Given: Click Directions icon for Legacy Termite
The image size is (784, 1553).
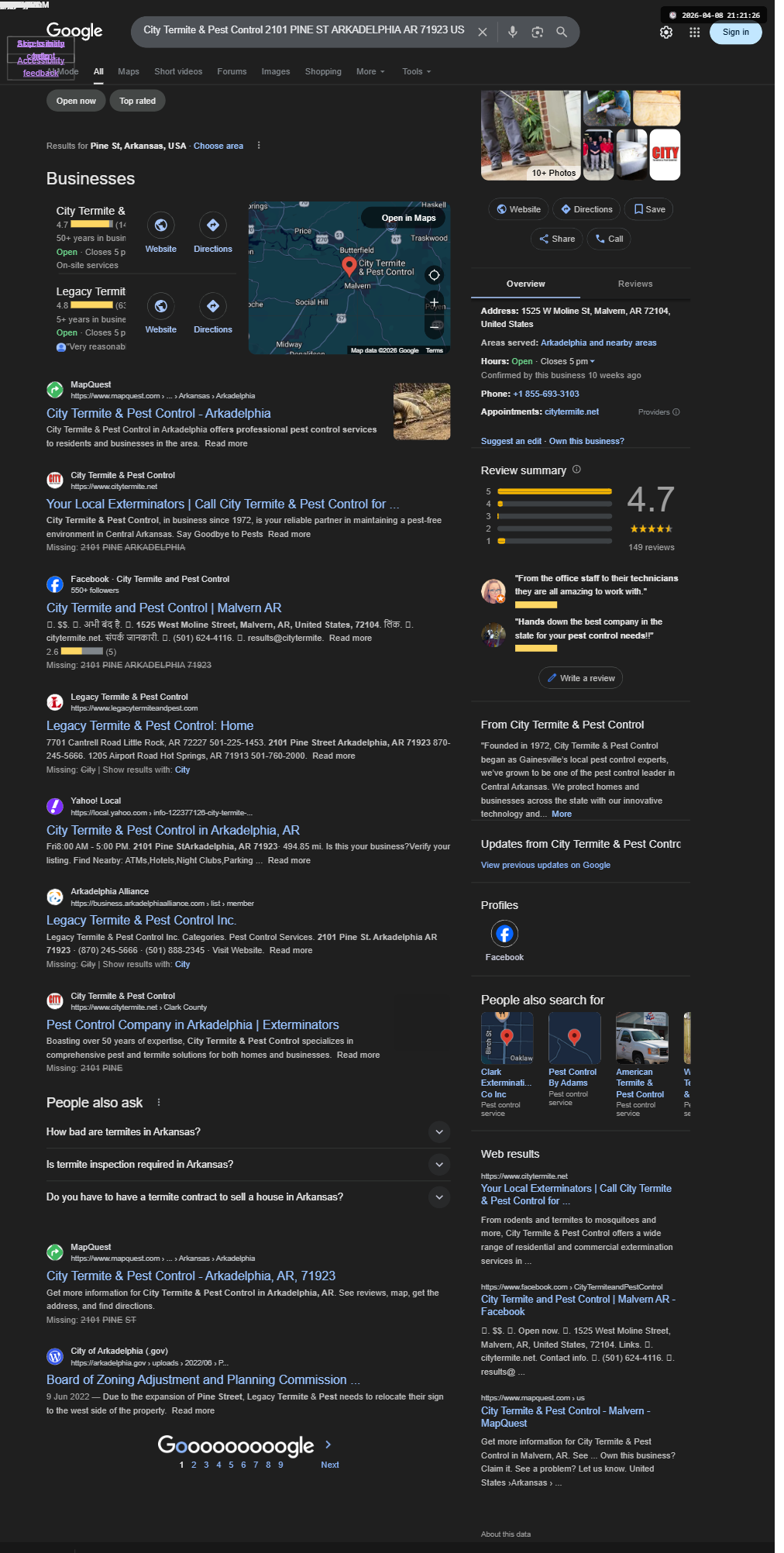Looking at the screenshot, I should 213,306.
